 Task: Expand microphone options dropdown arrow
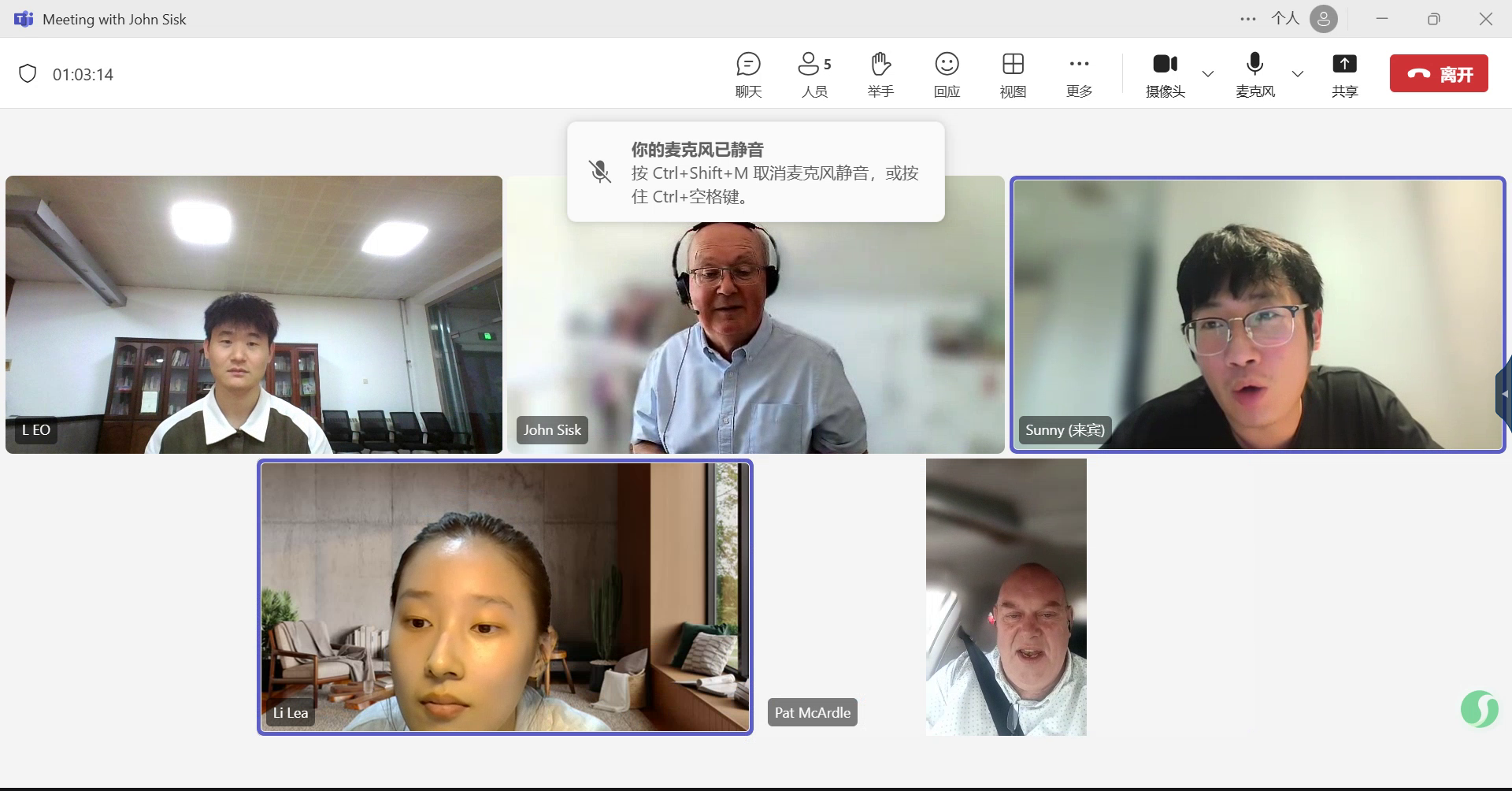click(1298, 74)
